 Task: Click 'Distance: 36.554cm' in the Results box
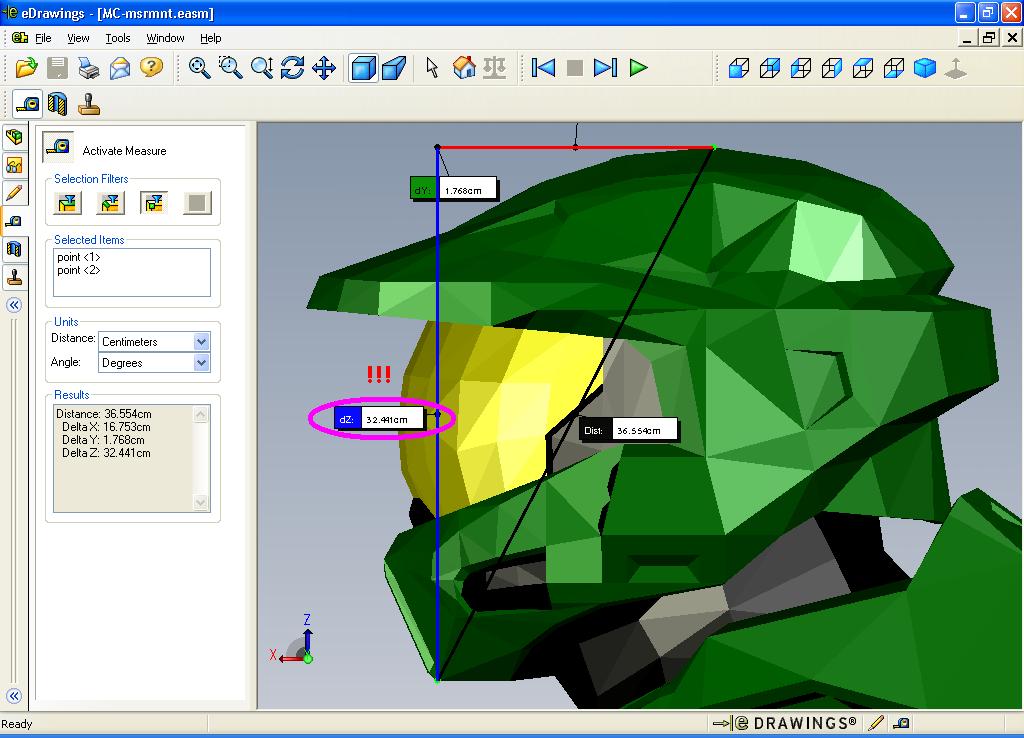(x=104, y=414)
